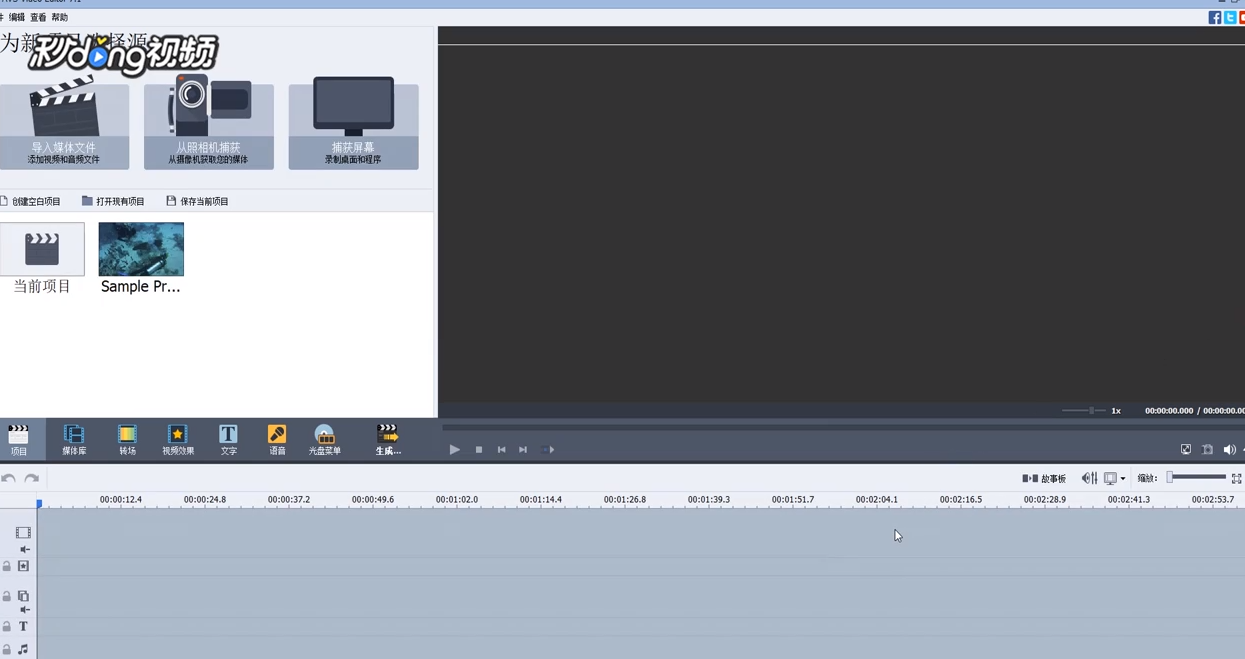This screenshot has height=659, width=1245.
Task: Lock the text track
Action: click(7, 627)
